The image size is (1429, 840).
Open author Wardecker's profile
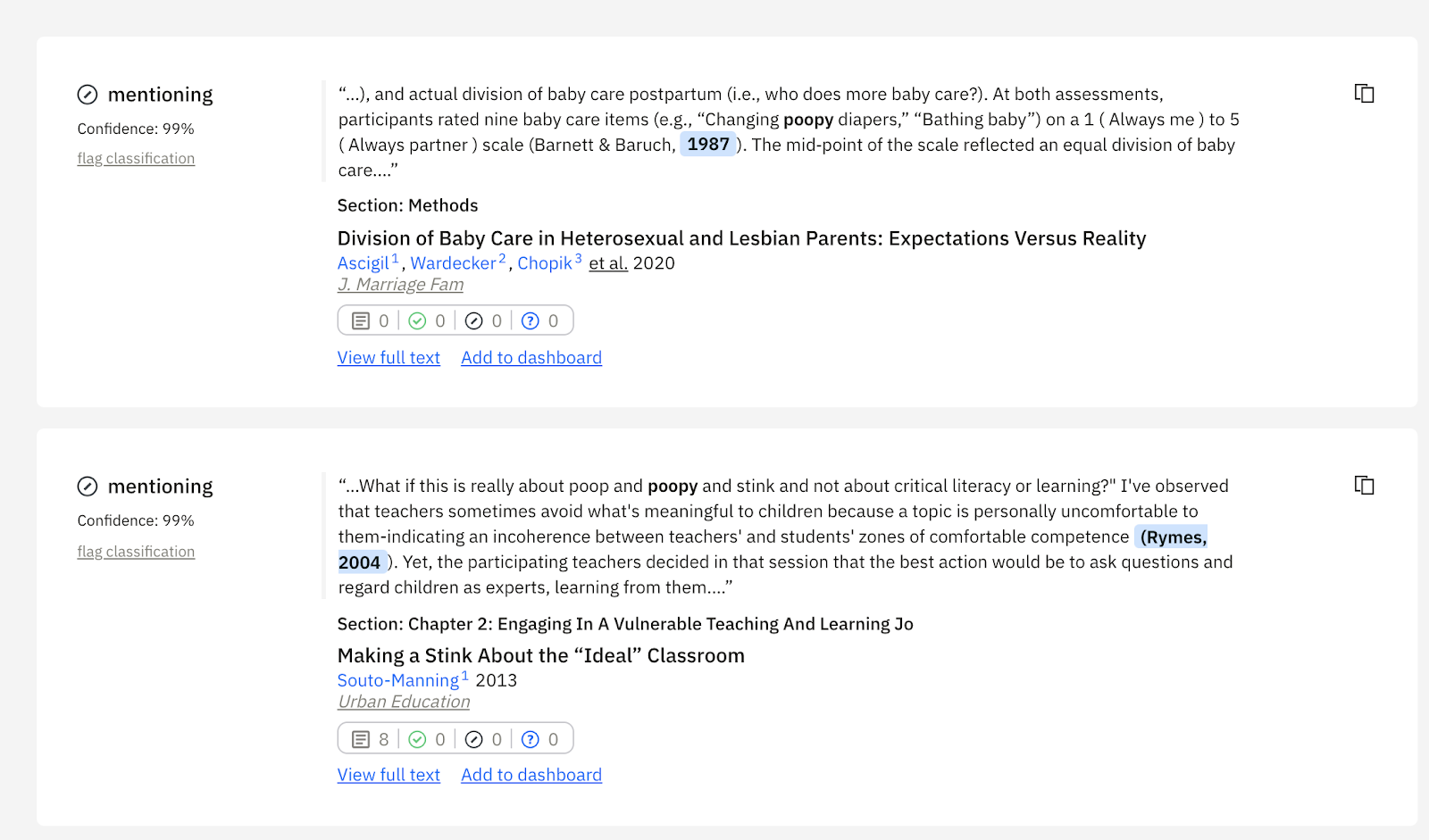453,263
